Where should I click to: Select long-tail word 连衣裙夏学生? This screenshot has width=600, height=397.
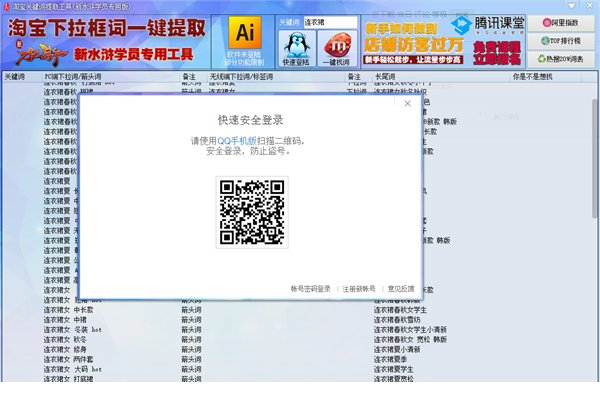[x=393, y=369]
